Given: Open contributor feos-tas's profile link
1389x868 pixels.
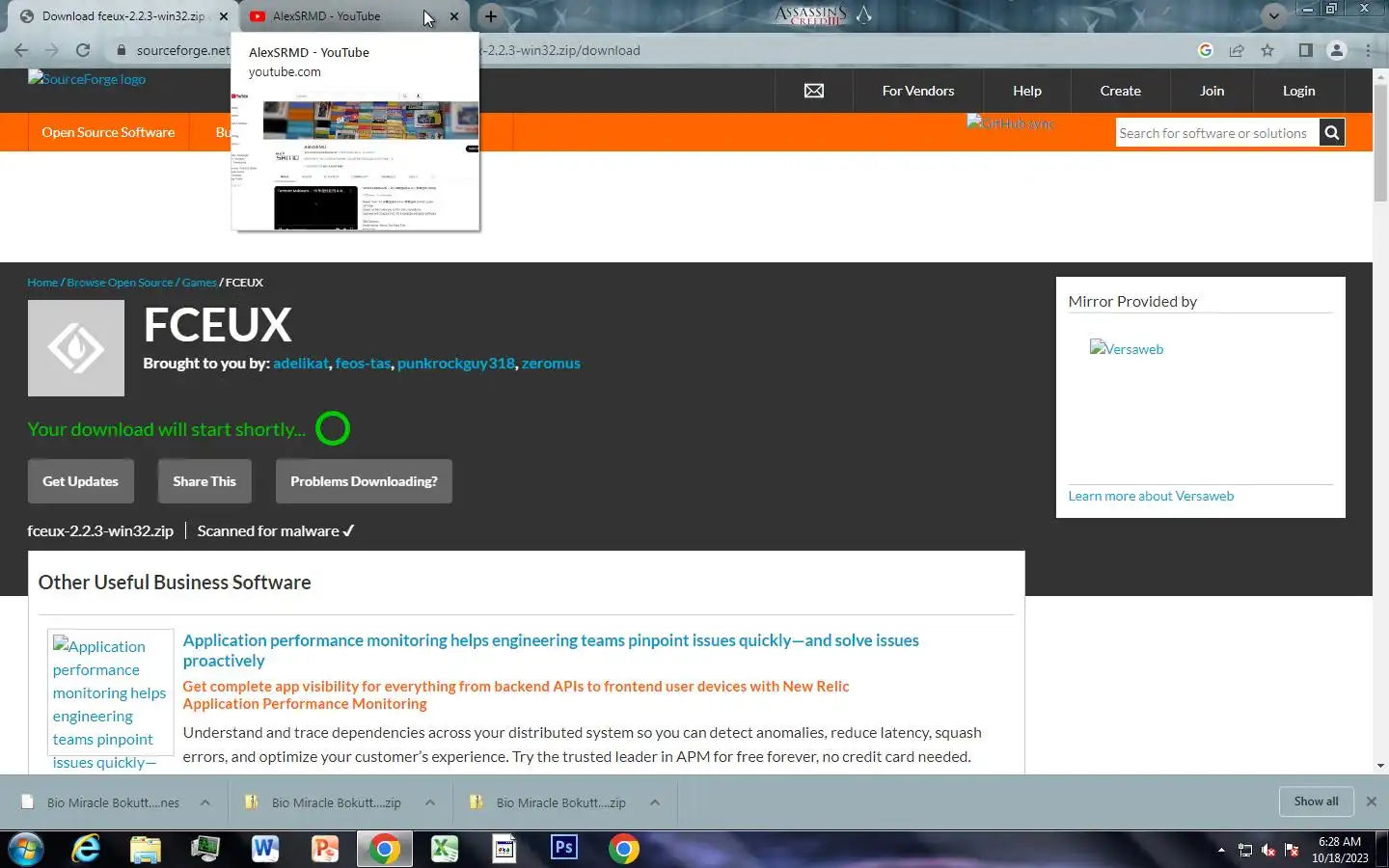Looking at the screenshot, I should pyautogui.click(x=363, y=364).
